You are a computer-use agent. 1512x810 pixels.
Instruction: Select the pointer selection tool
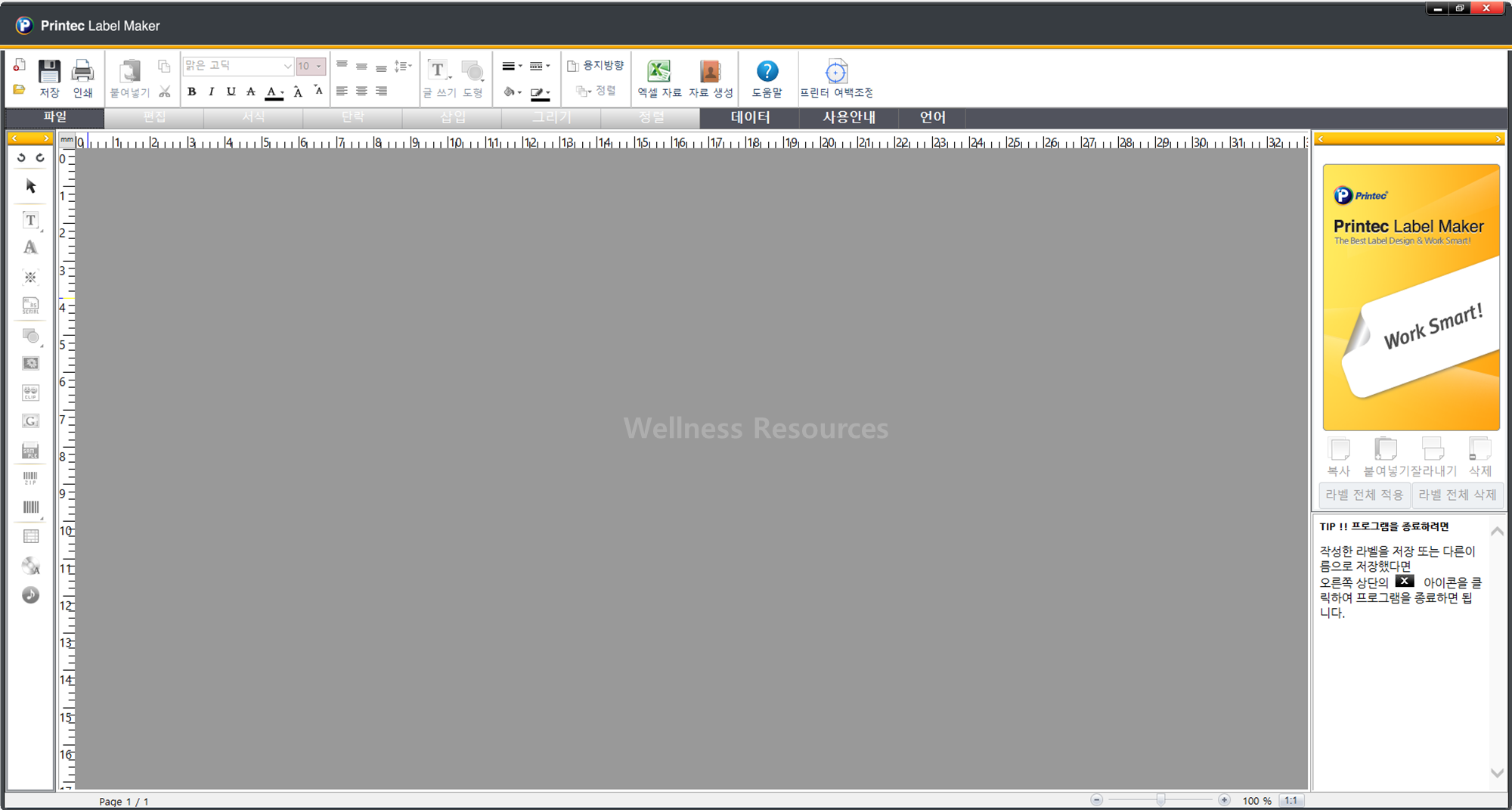[31, 186]
